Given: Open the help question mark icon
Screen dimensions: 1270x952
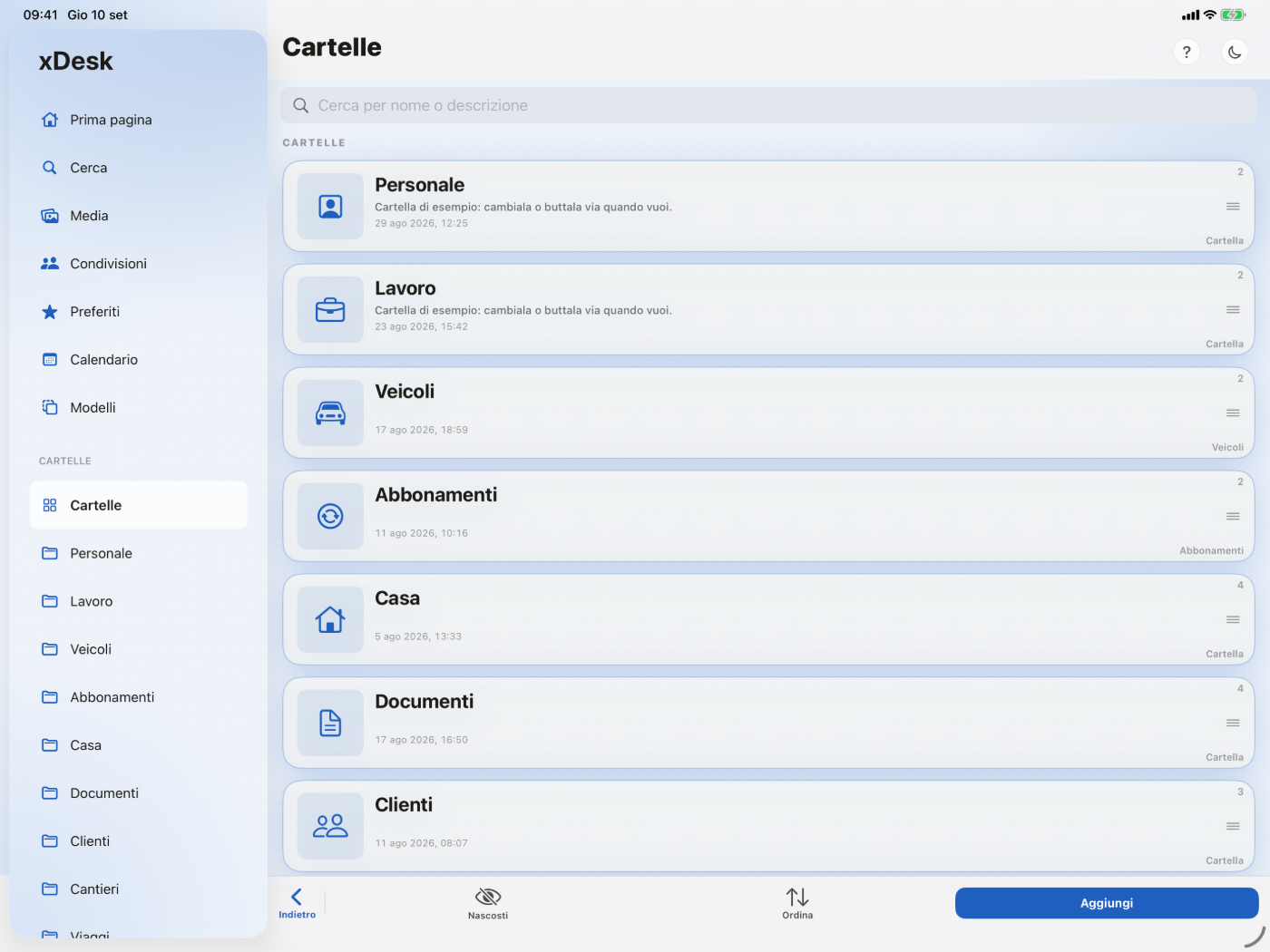Looking at the screenshot, I should (1187, 52).
